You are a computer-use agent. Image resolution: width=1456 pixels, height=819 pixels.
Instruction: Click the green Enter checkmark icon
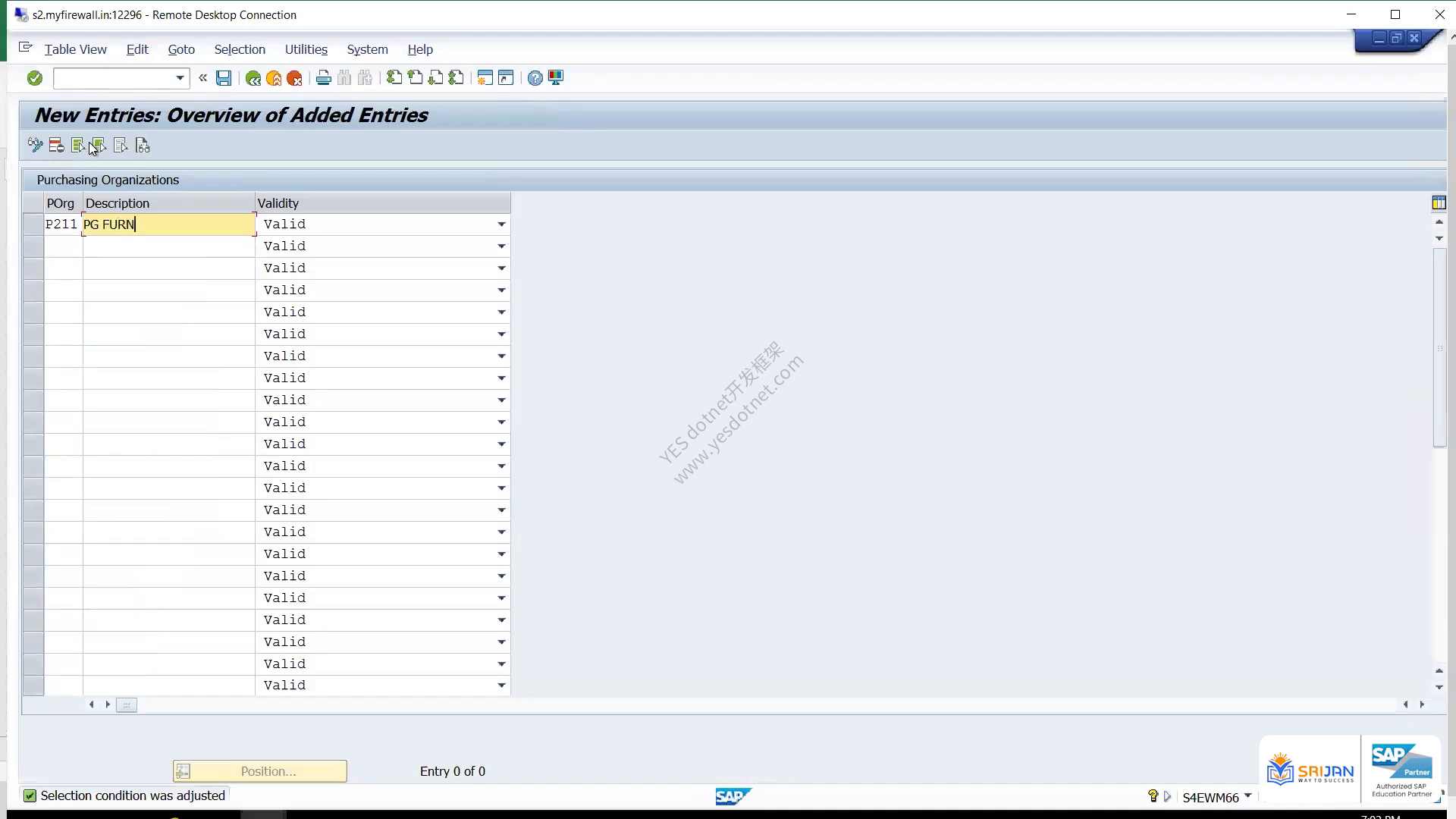tap(35, 78)
